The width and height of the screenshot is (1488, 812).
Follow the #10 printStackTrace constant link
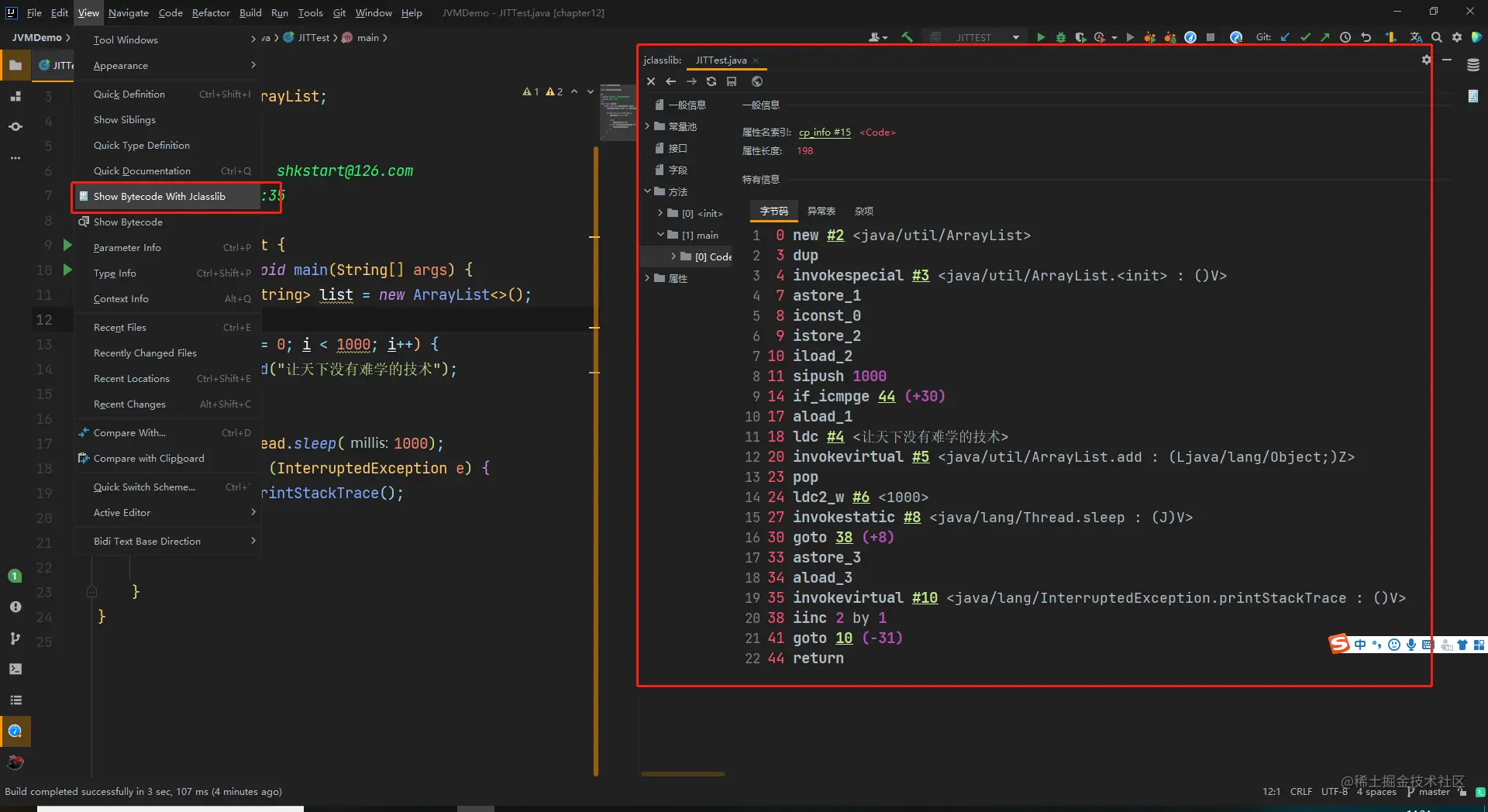pyautogui.click(x=925, y=598)
